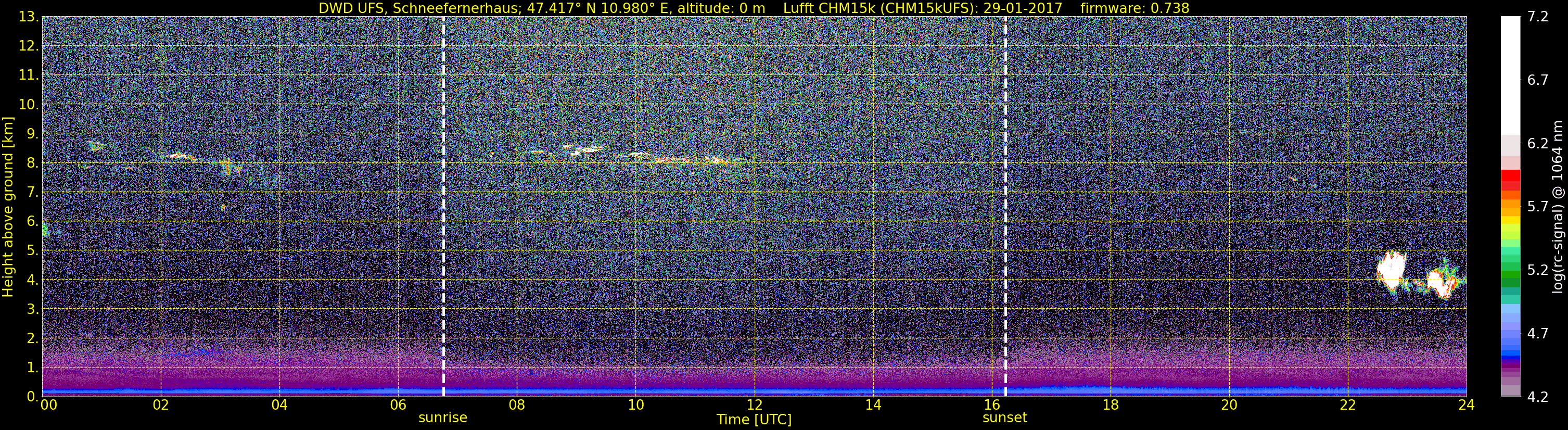Click the colorbar value '4.7'
Screen dimensions: 1568x430
click(x=1538, y=333)
